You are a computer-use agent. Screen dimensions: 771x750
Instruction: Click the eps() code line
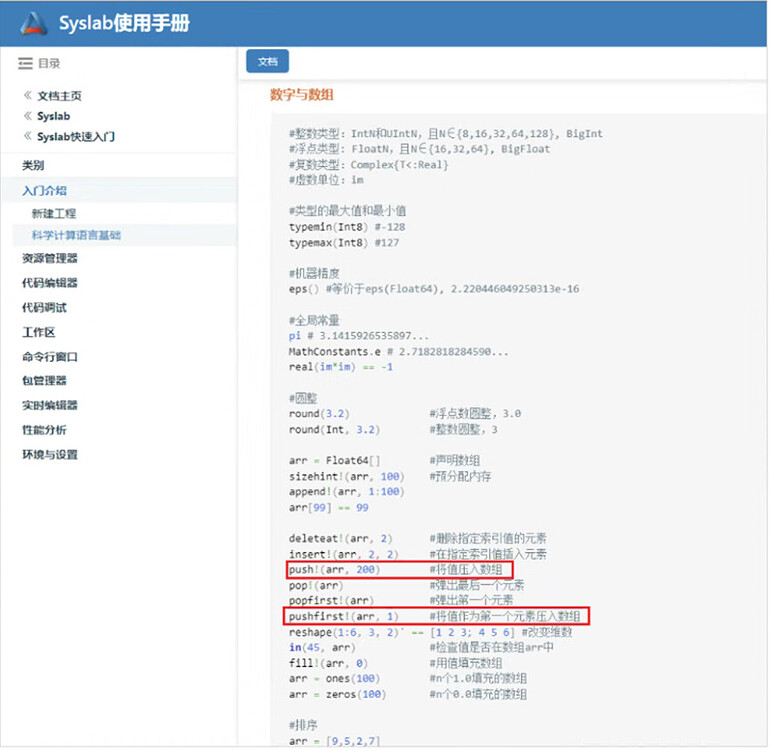(434, 289)
